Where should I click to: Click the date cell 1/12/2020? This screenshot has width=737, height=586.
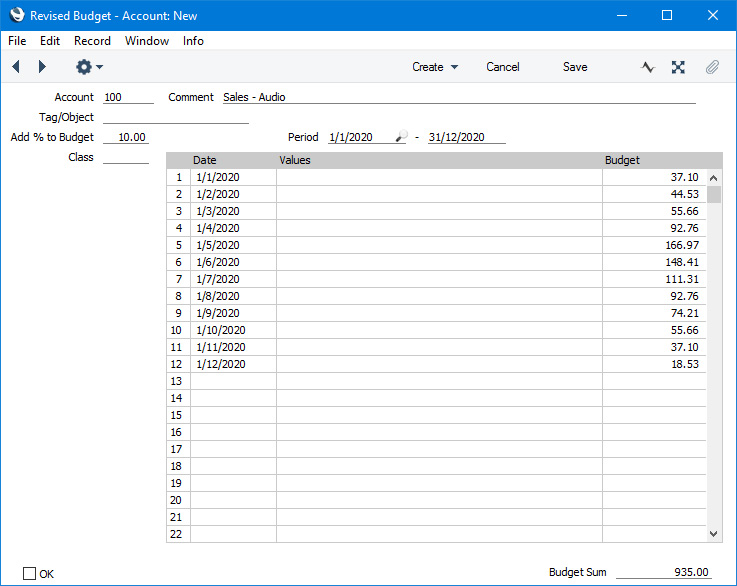[x=234, y=364]
